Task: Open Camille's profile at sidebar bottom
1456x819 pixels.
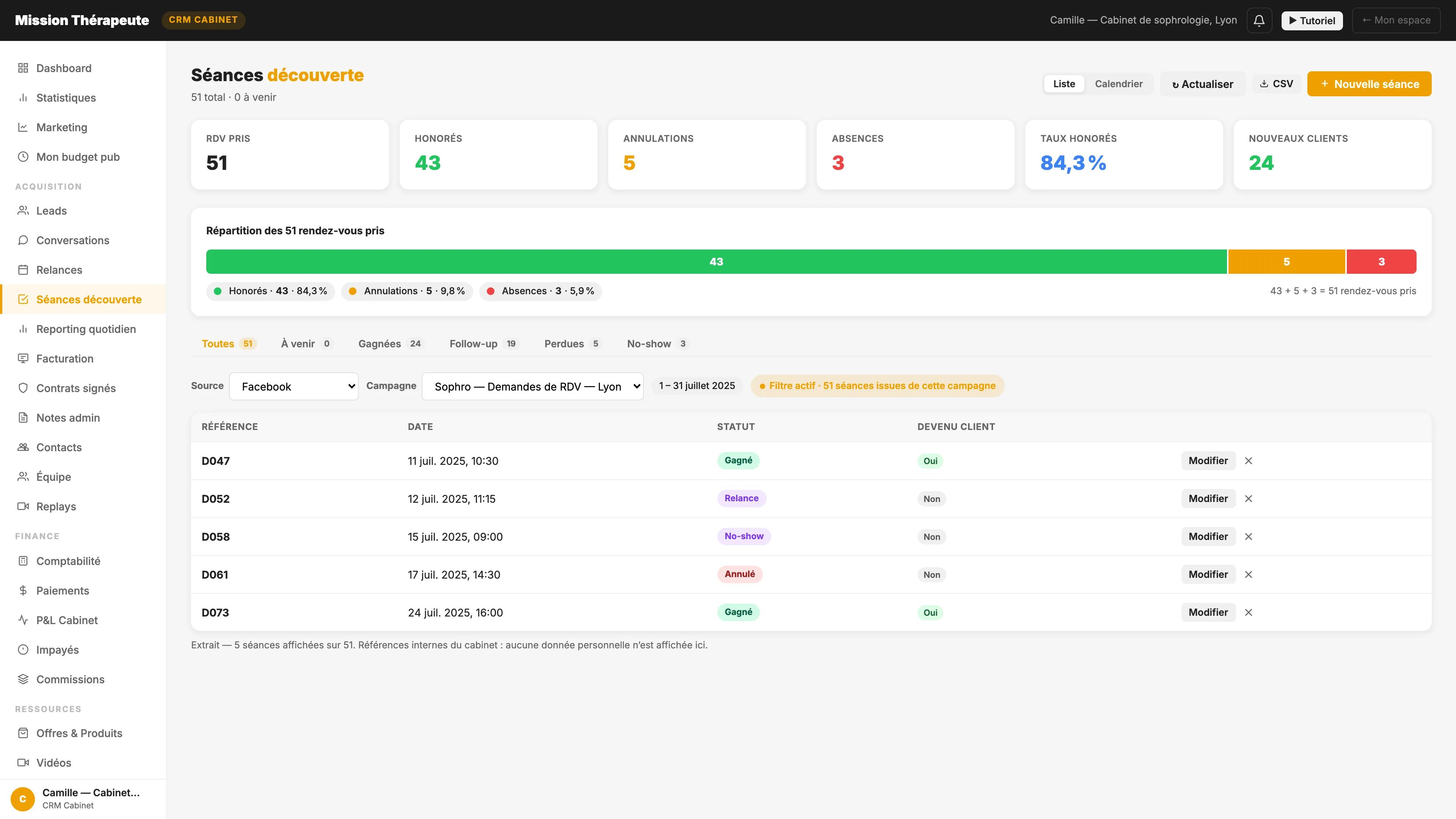Action: click(83, 799)
